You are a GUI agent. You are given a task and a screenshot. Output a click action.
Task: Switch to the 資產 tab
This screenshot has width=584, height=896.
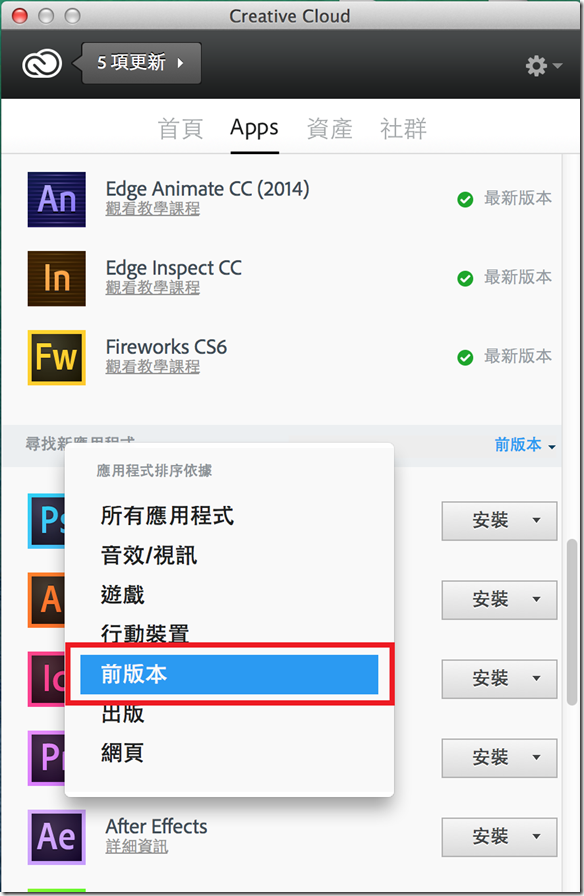329,129
